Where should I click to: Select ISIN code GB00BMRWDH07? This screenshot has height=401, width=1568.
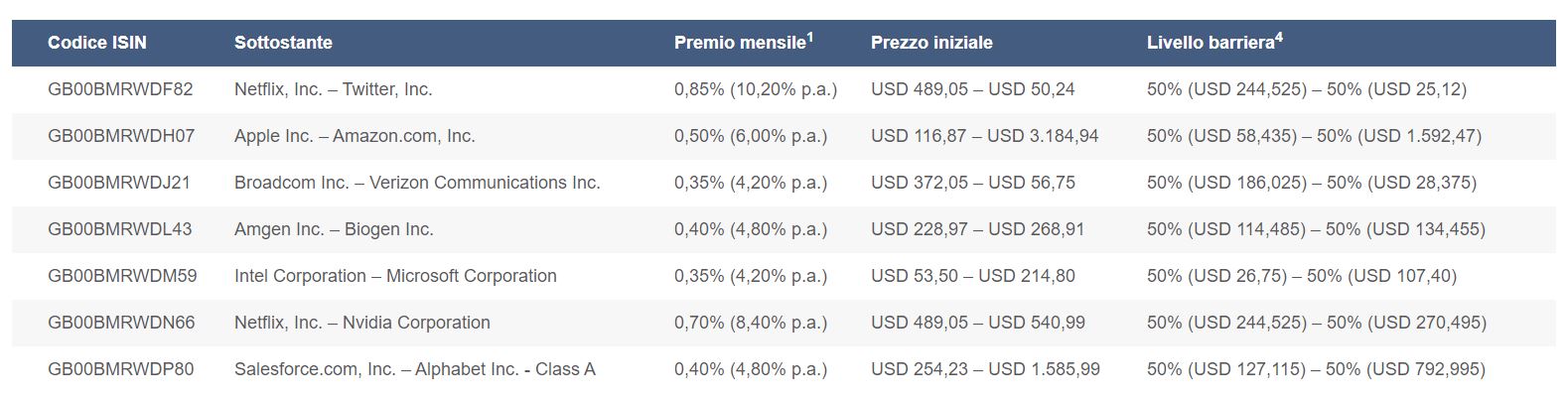tap(121, 136)
